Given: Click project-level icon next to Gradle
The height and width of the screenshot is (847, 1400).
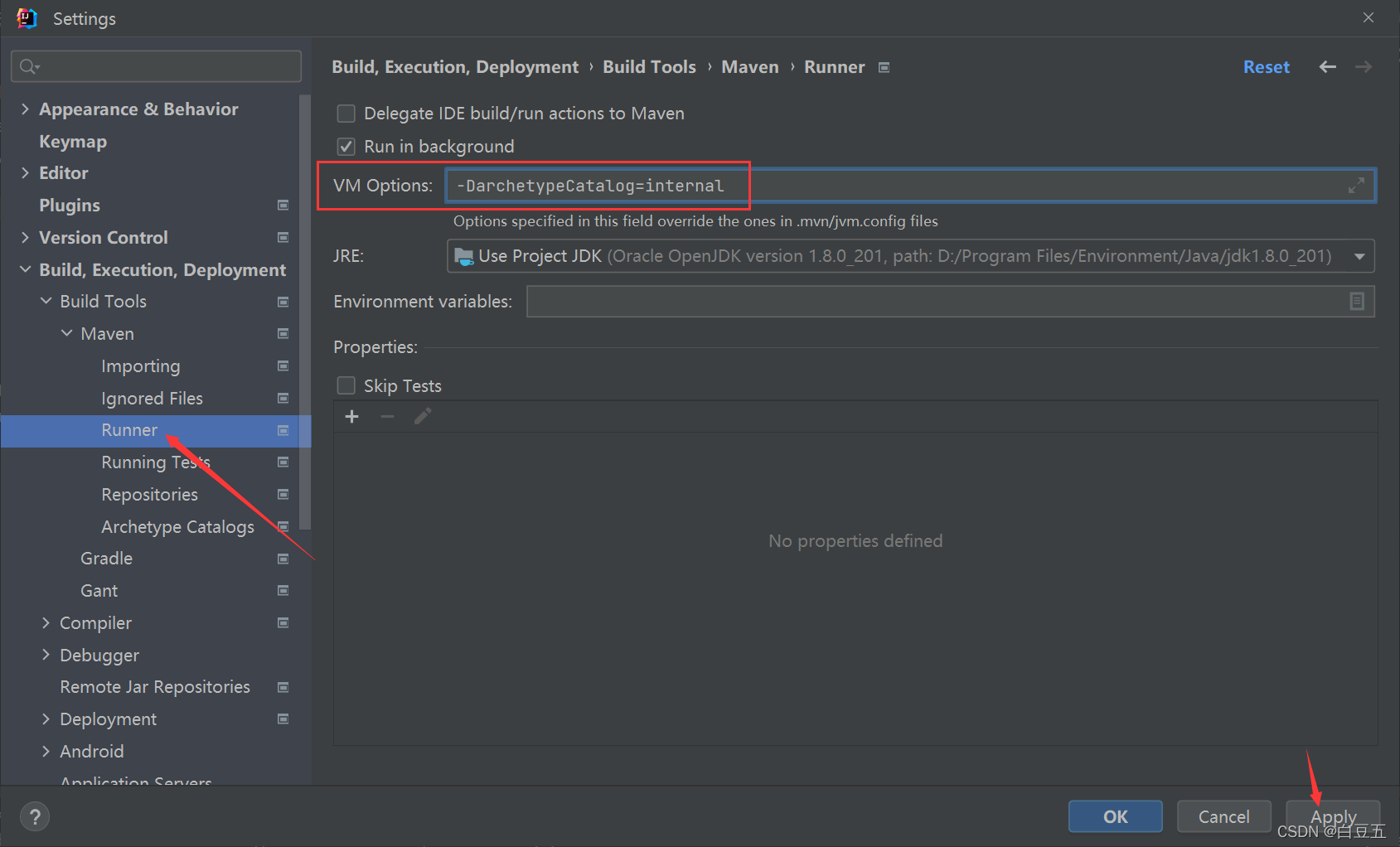Looking at the screenshot, I should (283, 559).
